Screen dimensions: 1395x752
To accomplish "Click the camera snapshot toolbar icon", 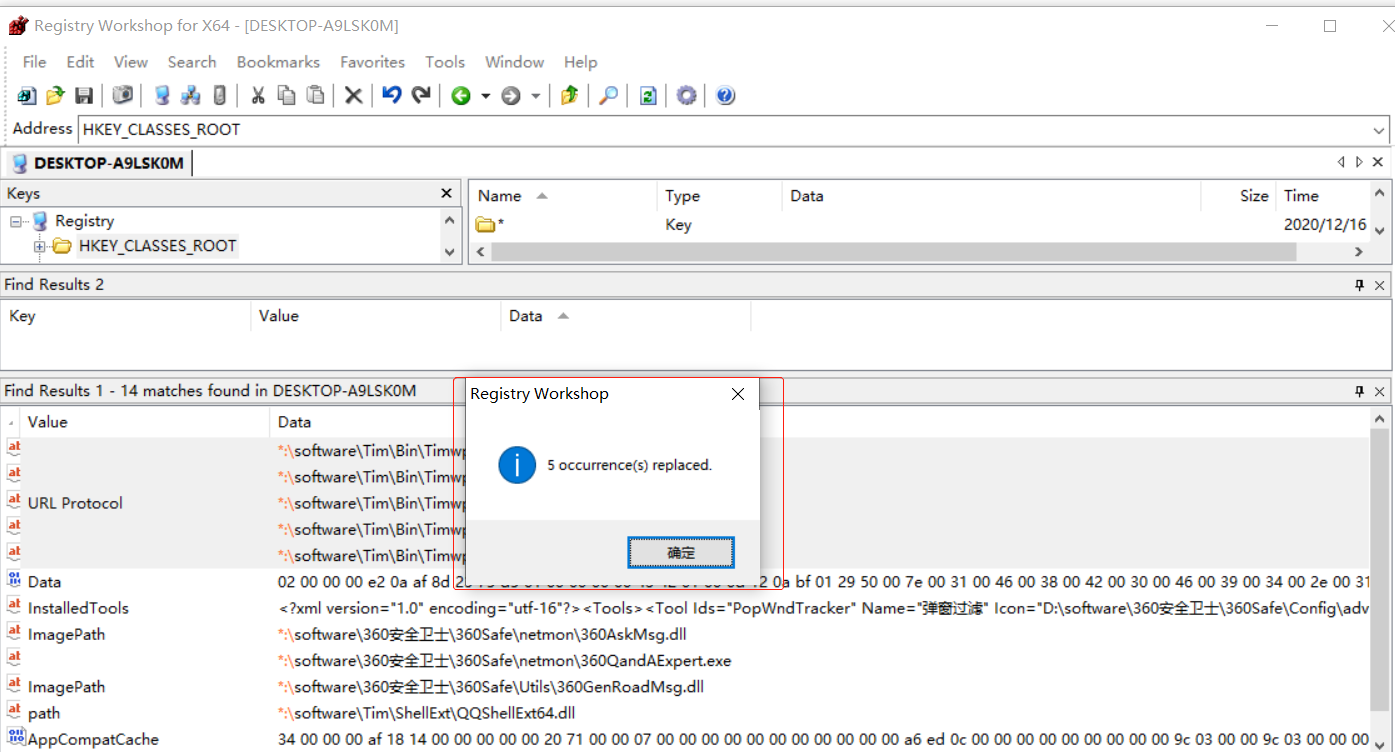I will coord(122,96).
